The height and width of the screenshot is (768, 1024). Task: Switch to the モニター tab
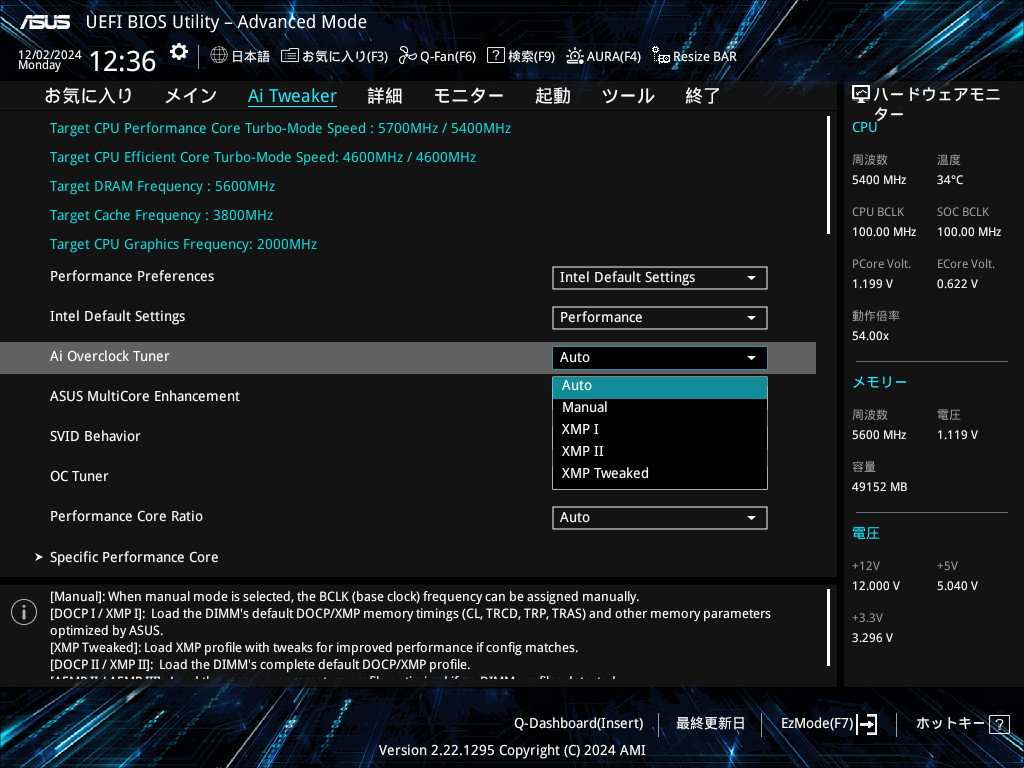click(x=468, y=96)
